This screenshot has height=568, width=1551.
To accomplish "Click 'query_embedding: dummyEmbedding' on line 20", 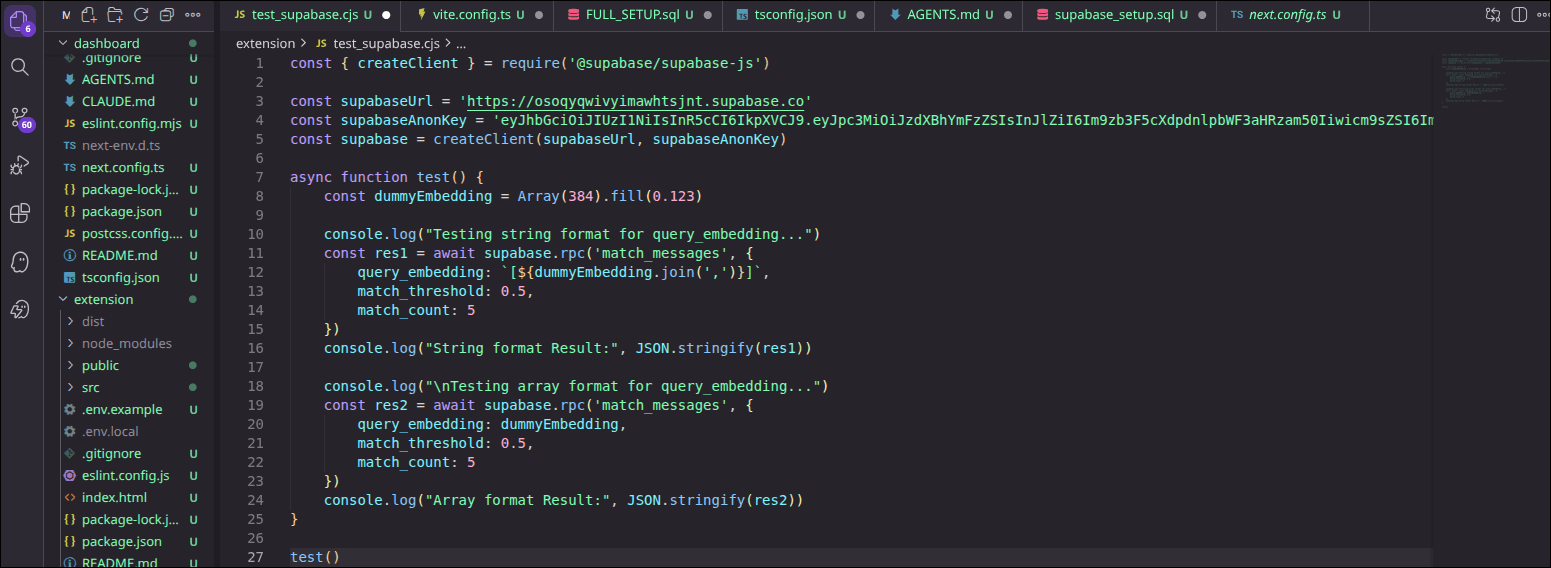I will [491, 424].
